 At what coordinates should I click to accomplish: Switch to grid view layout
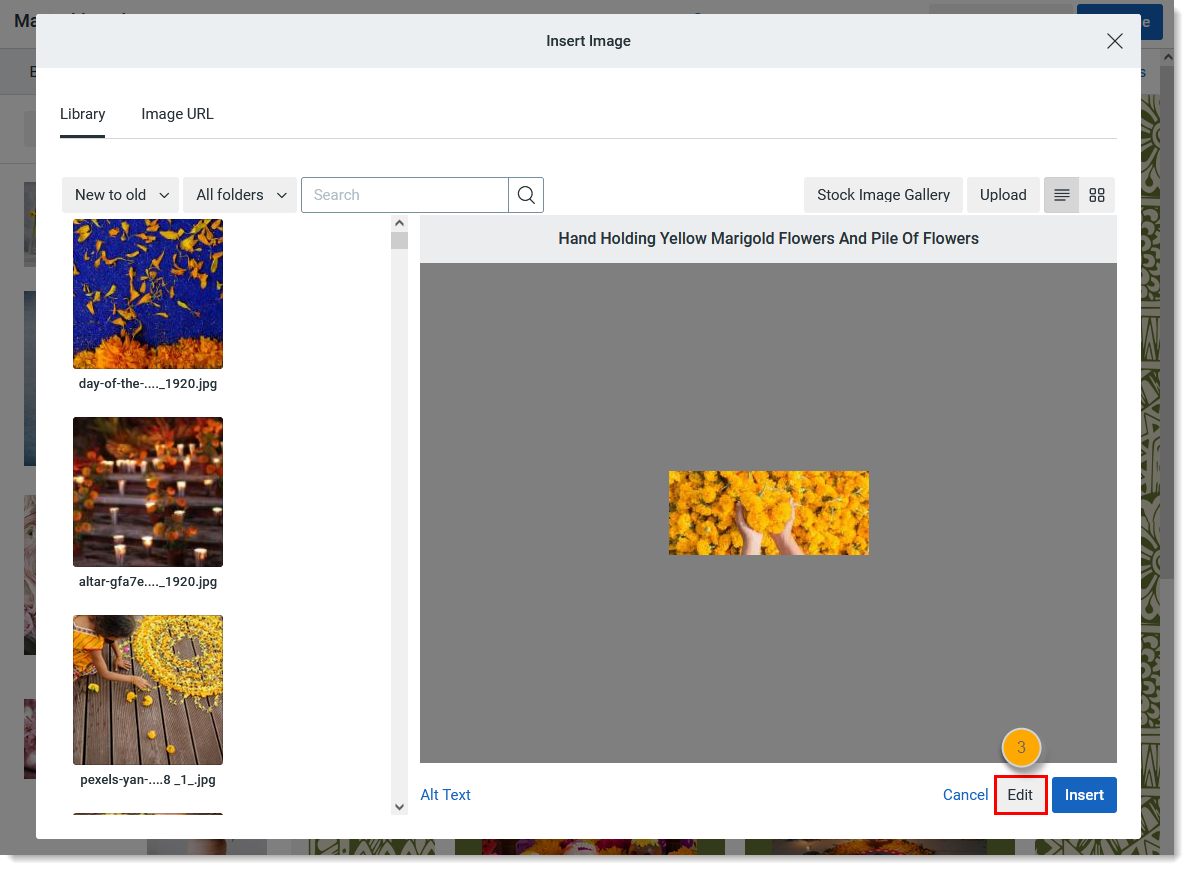(1096, 195)
